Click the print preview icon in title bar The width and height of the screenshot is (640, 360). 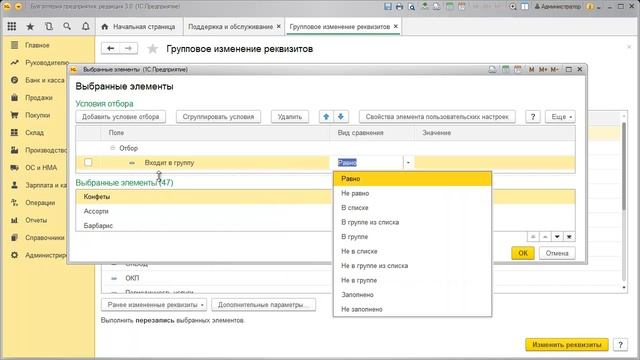(x=411, y=7)
